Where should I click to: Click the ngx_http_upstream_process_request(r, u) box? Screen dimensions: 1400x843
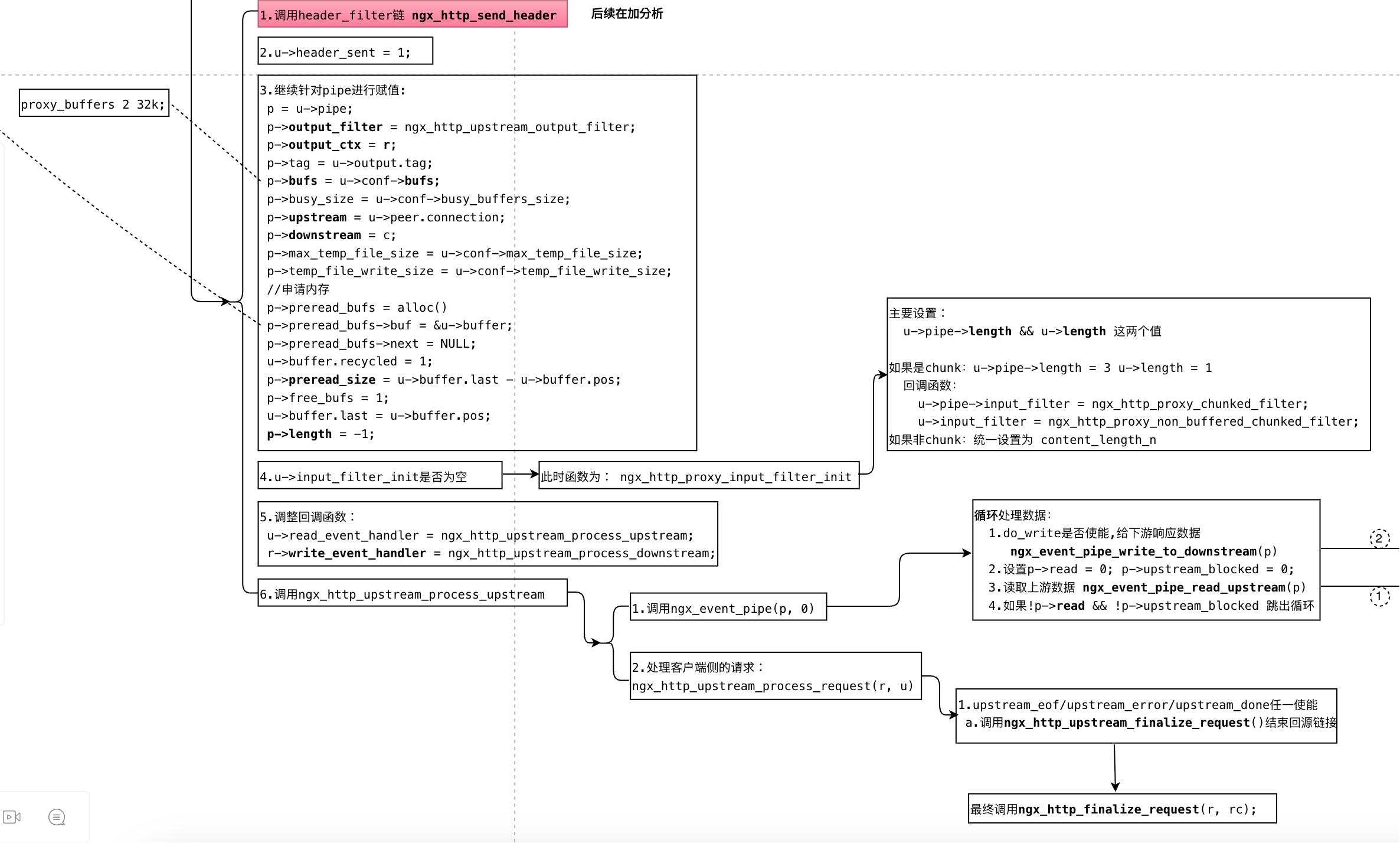[775, 677]
